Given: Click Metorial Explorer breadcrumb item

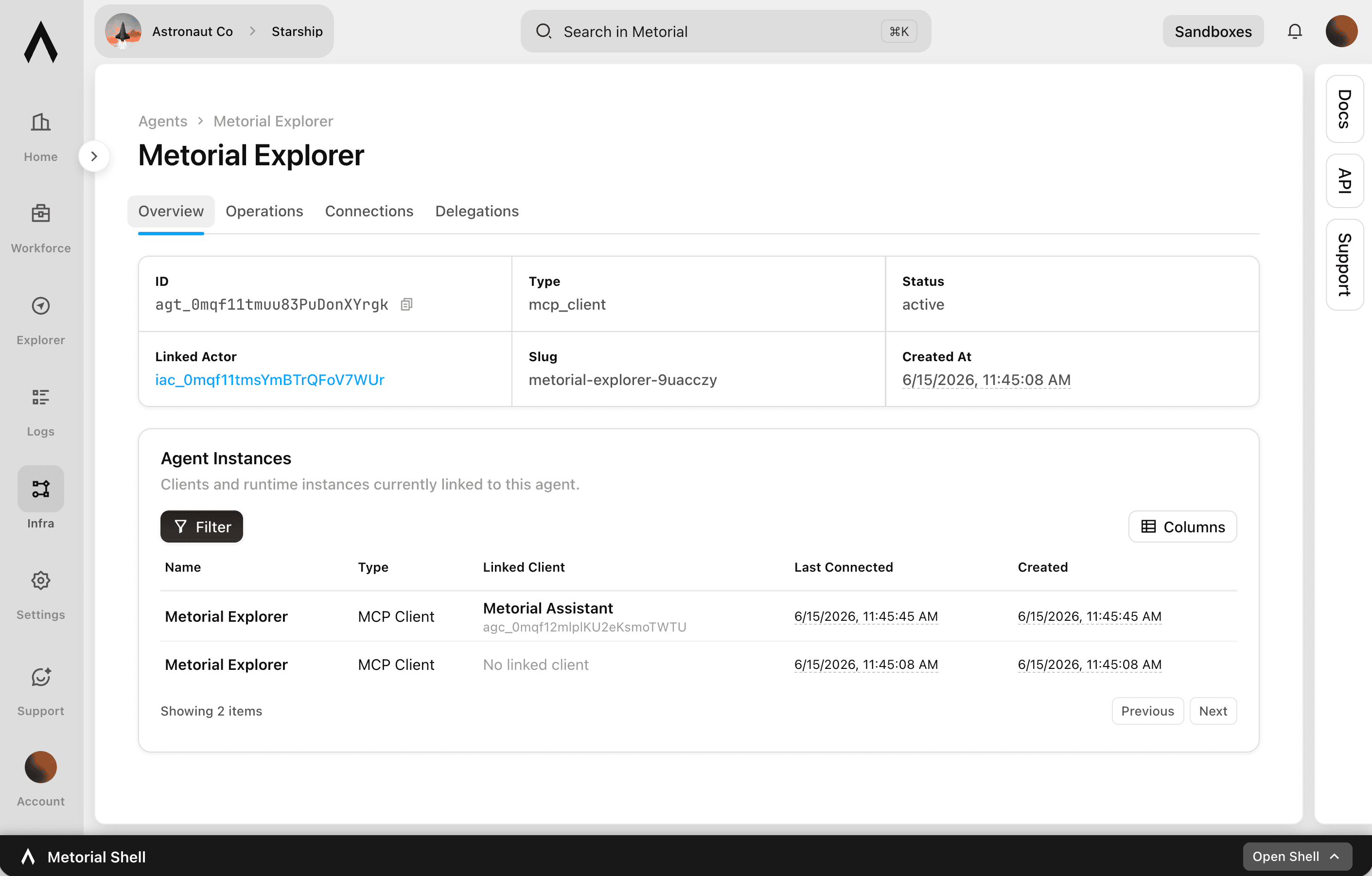Looking at the screenshot, I should point(273,121).
